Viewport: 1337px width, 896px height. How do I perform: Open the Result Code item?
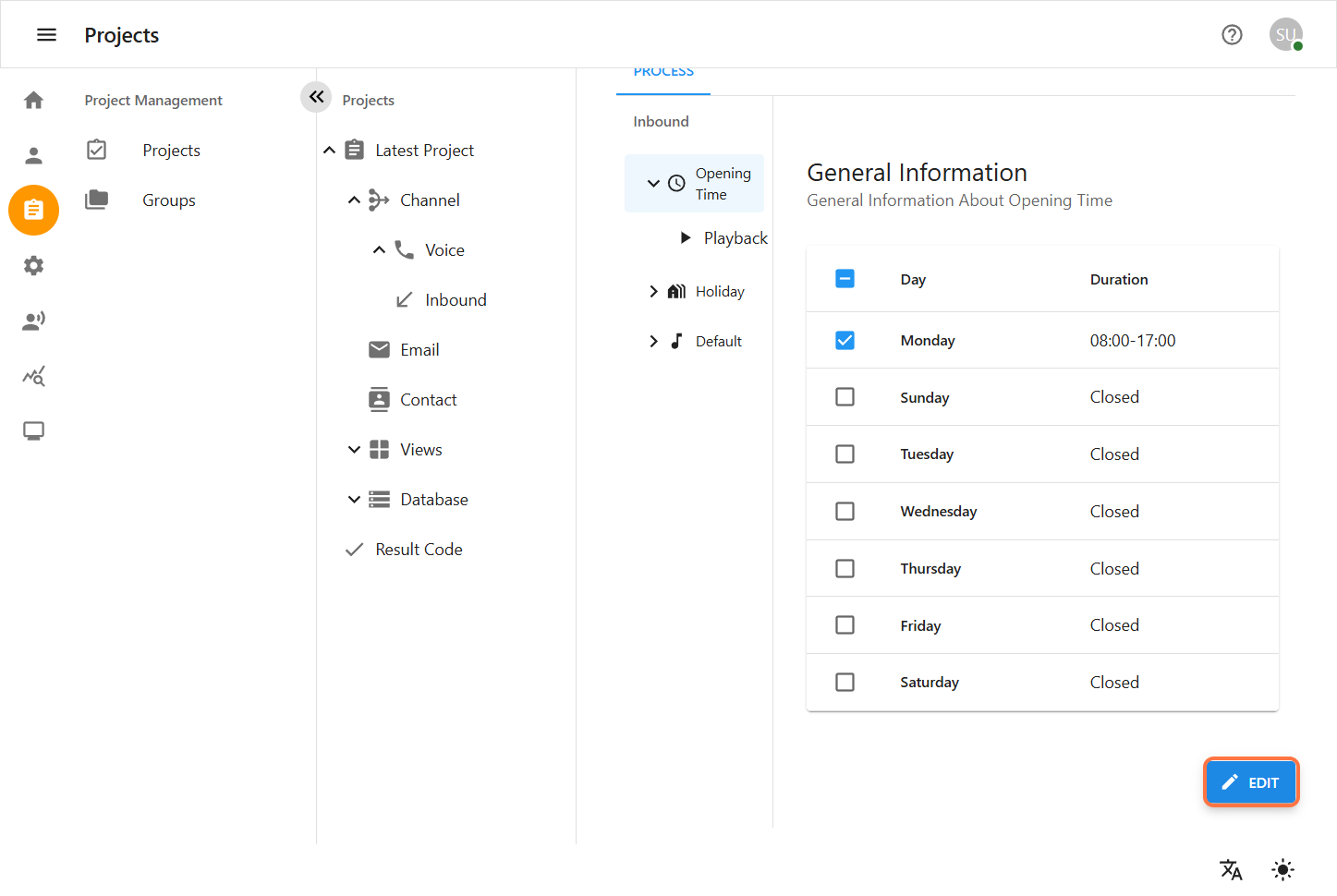(419, 550)
